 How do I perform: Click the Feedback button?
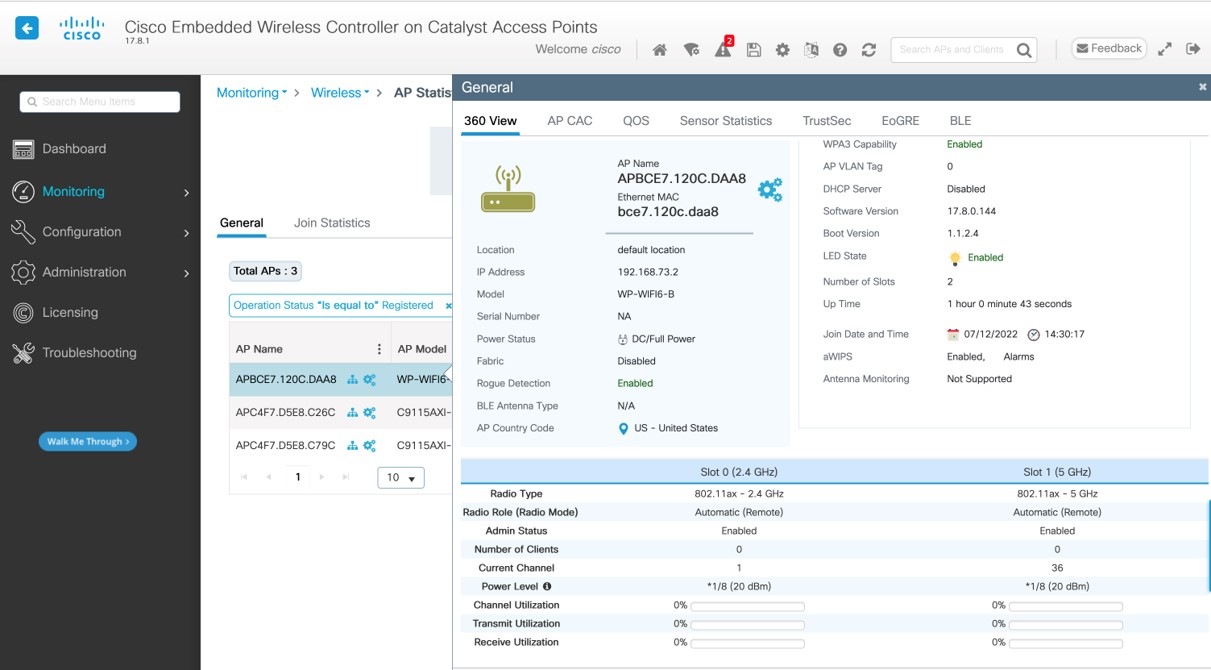(x=1108, y=49)
